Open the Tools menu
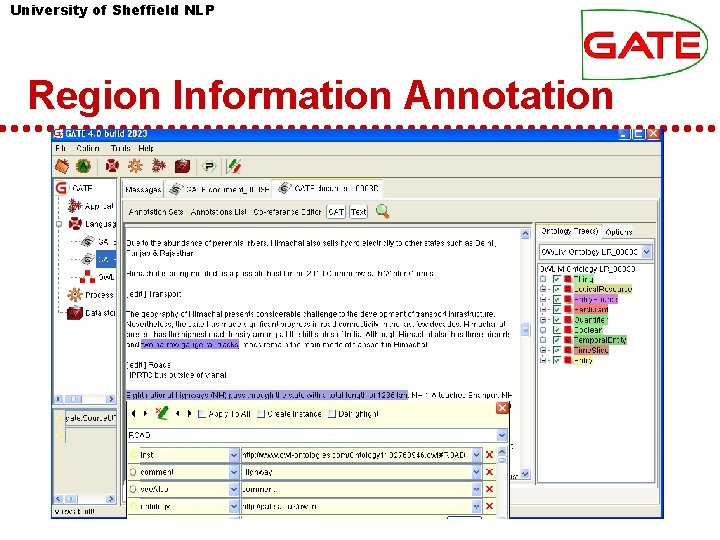Viewport: 720px width, 540px height. [x=120, y=148]
